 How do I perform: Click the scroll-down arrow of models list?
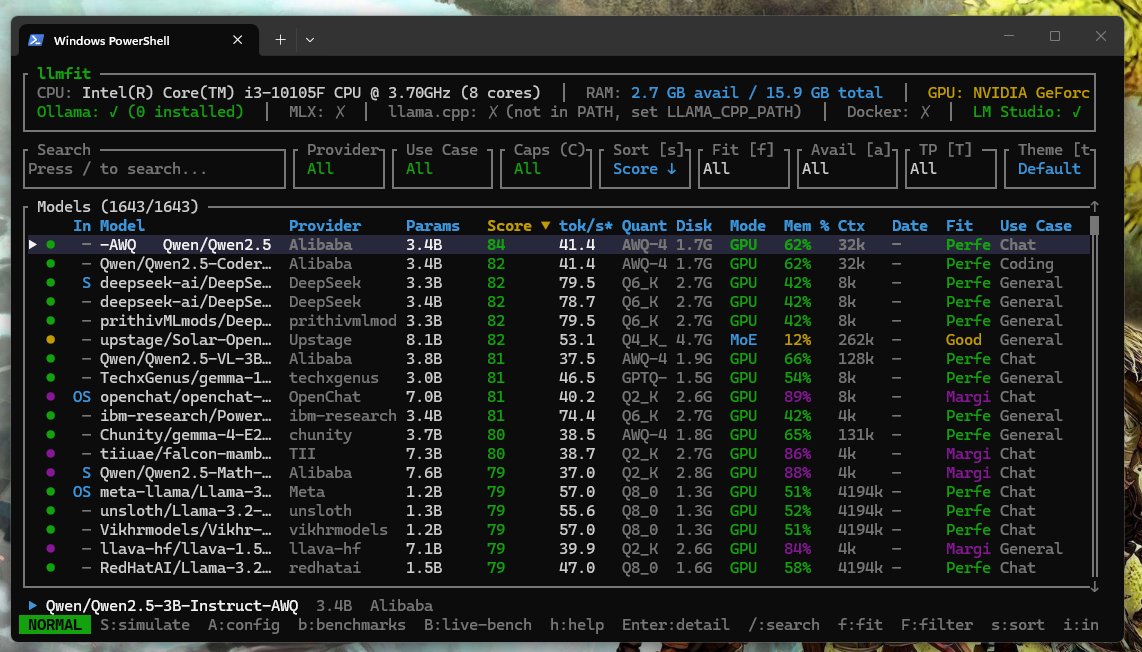coord(1094,586)
